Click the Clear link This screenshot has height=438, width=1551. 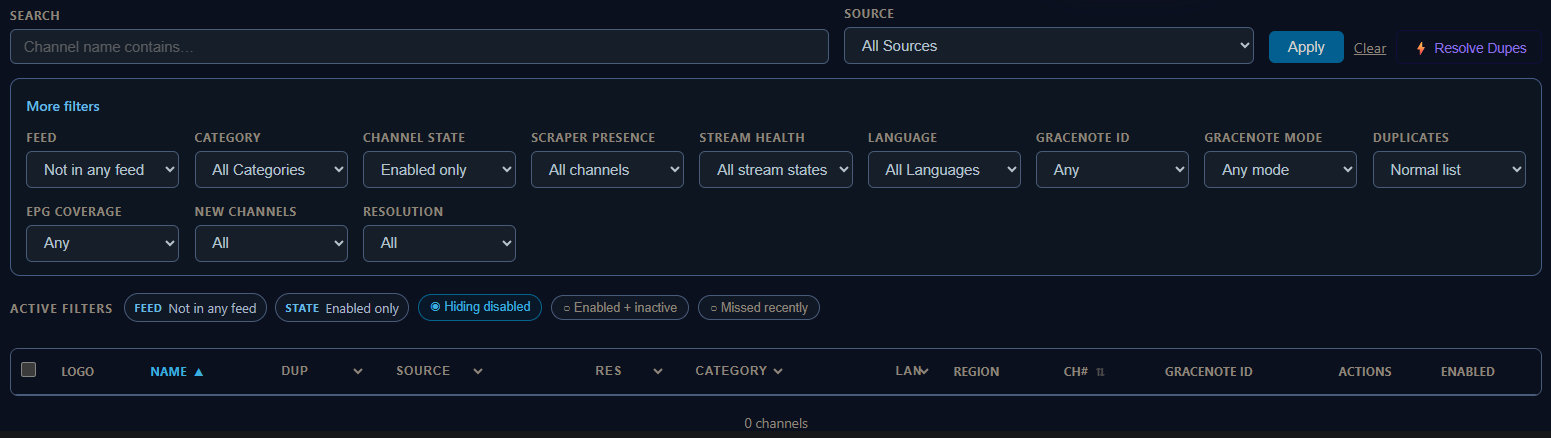[x=1369, y=48]
